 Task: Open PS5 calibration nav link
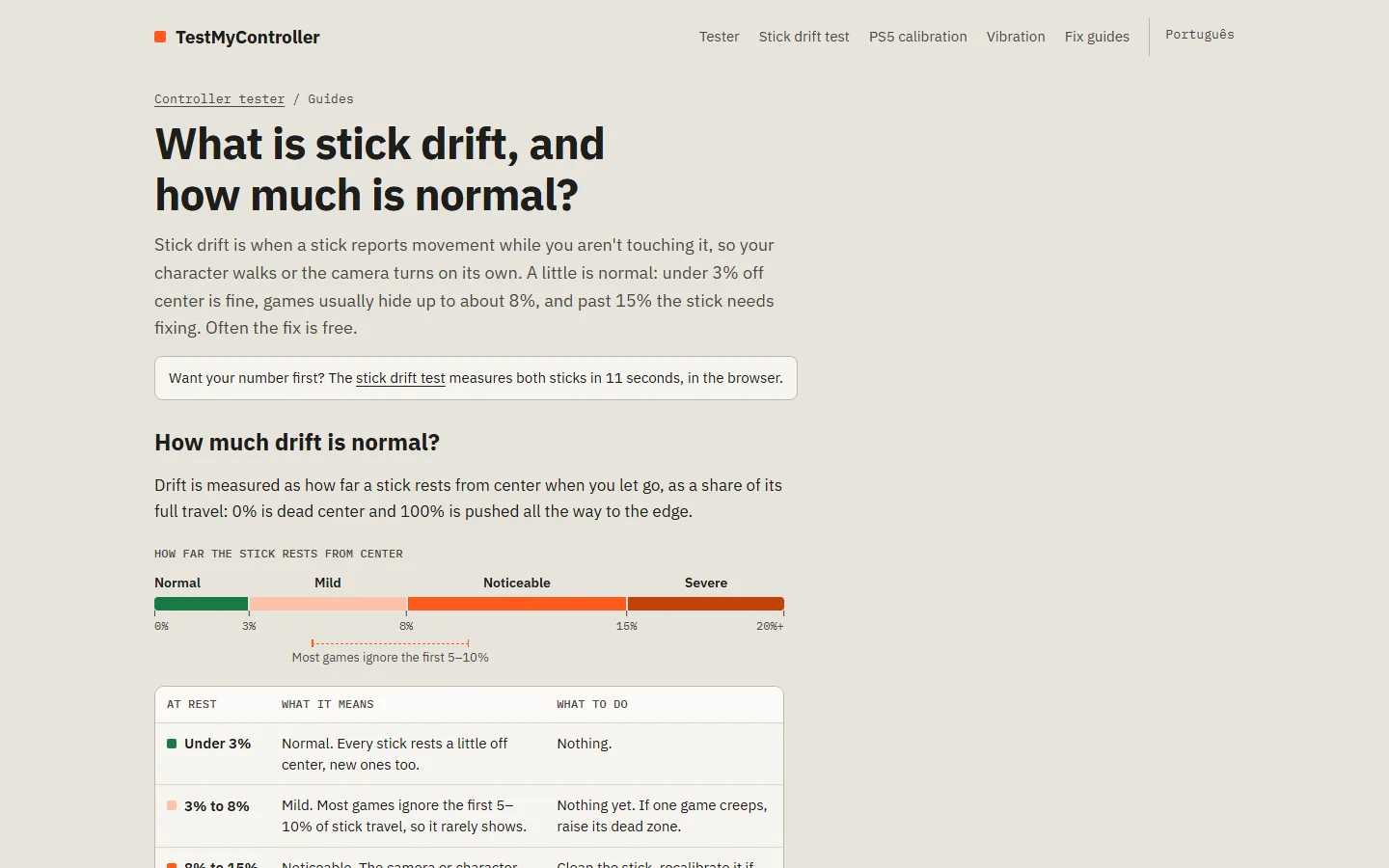(x=917, y=37)
